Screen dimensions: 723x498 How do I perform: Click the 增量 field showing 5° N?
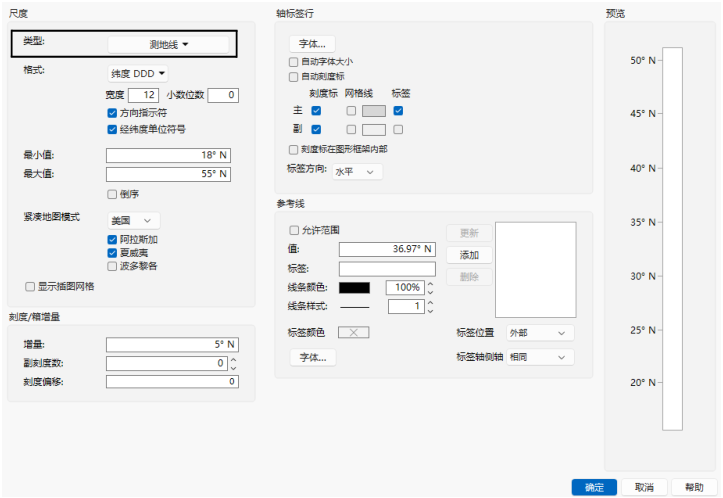(x=172, y=344)
